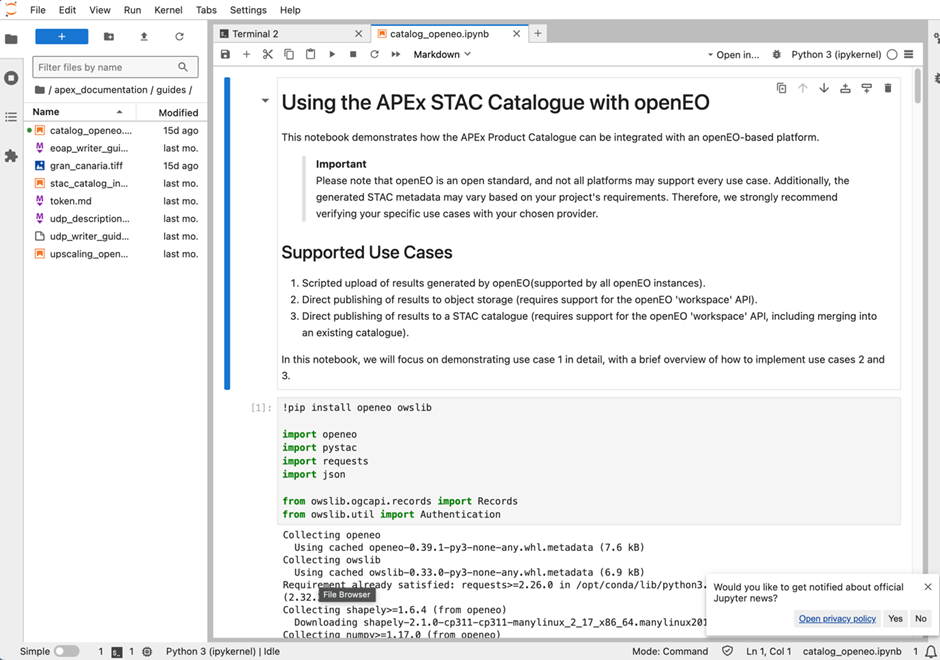Open the Help menu
This screenshot has width=940, height=660.
tap(290, 10)
